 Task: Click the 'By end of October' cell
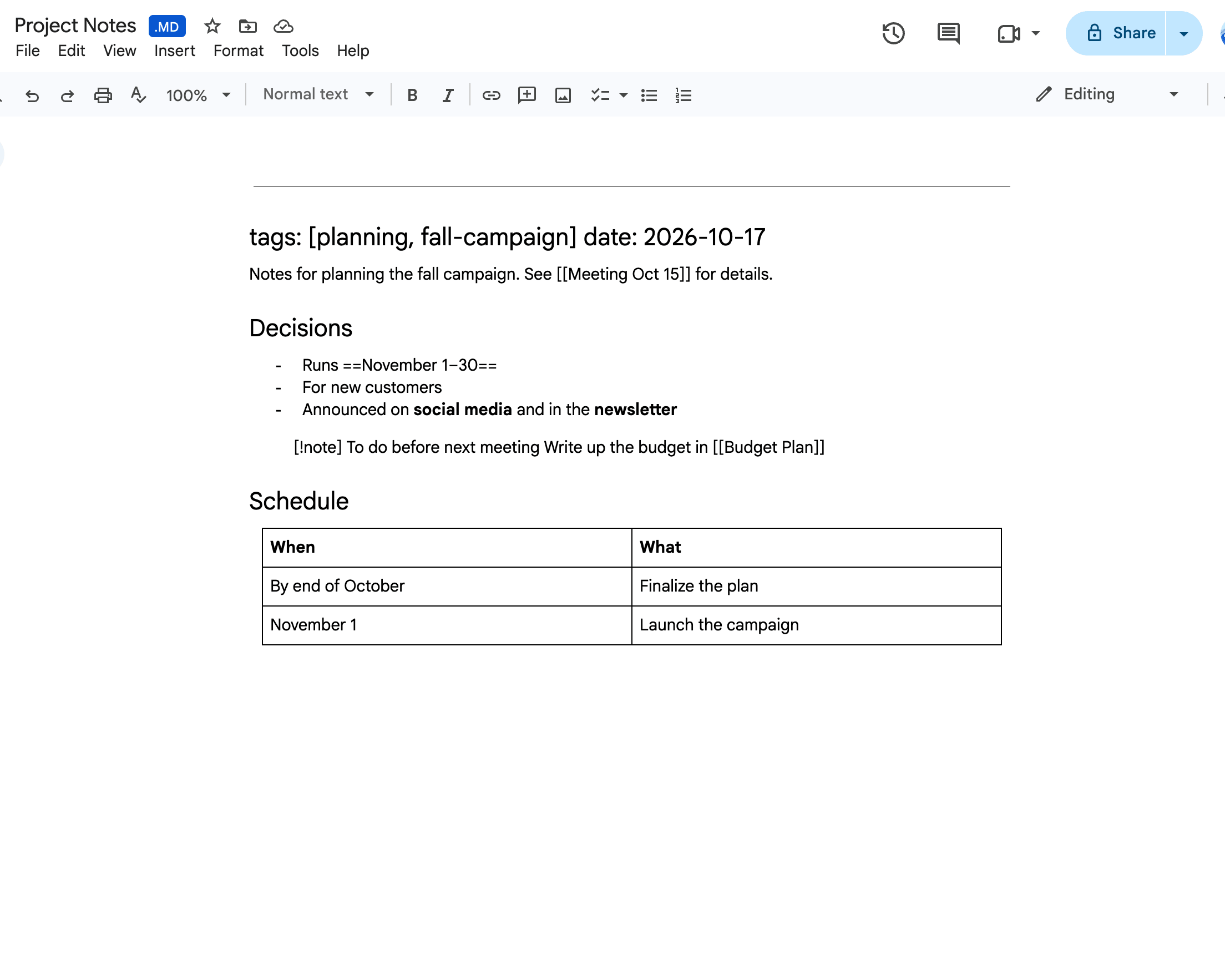click(x=447, y=586)
